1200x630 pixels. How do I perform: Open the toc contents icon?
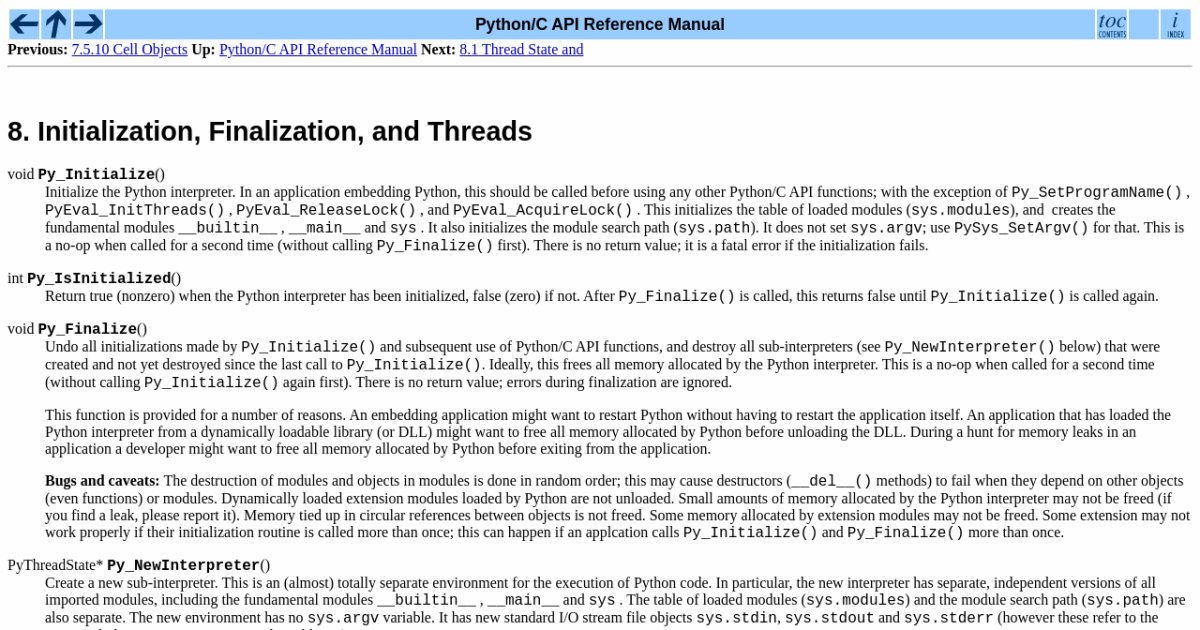[1112, 24]
